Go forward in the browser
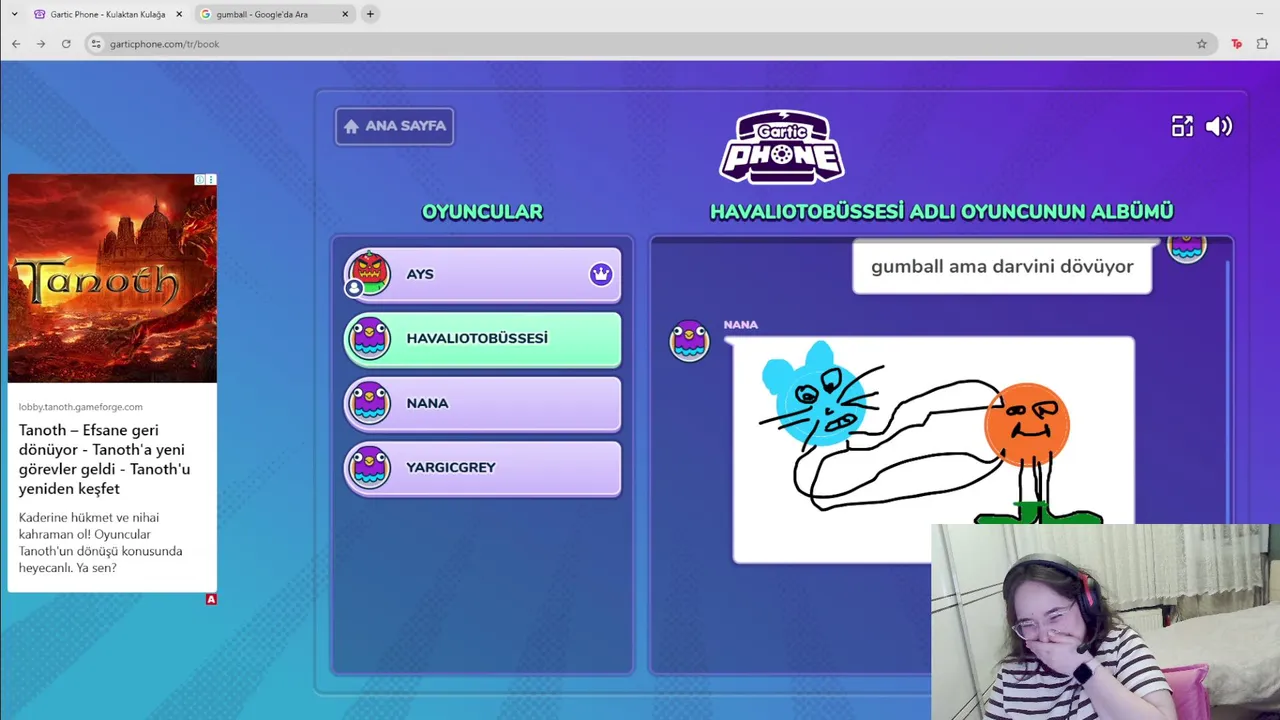This screenshot has width=1280, height=720. click(41, 44)
